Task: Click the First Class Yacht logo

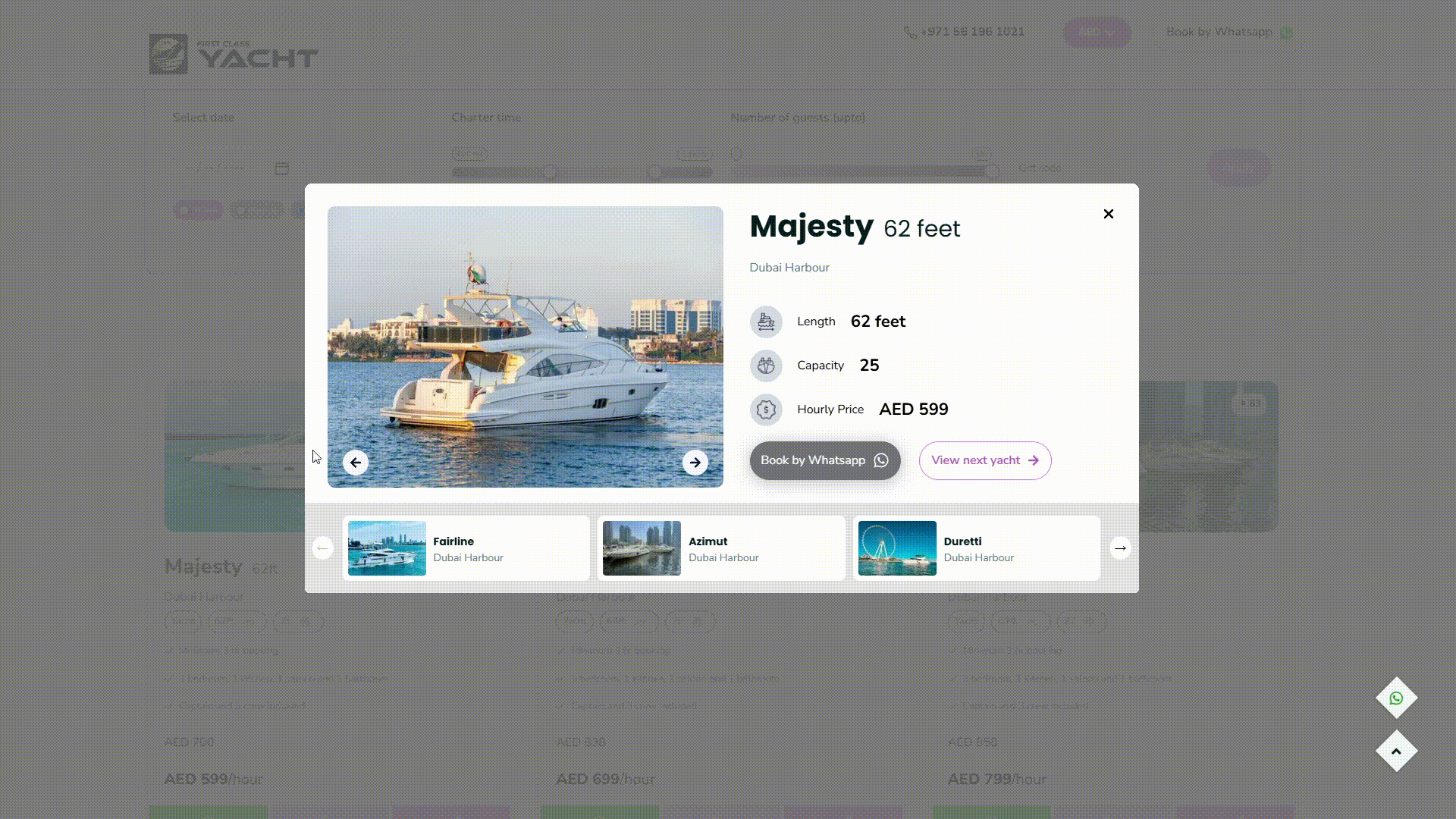Action: [234, 54]
